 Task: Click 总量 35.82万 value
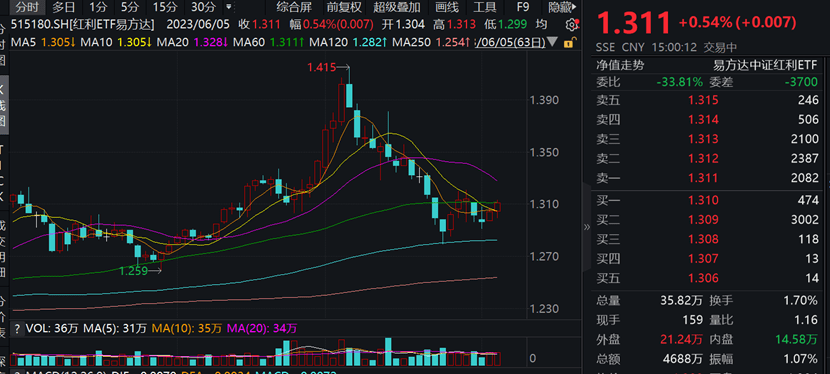tap(681, 301)
